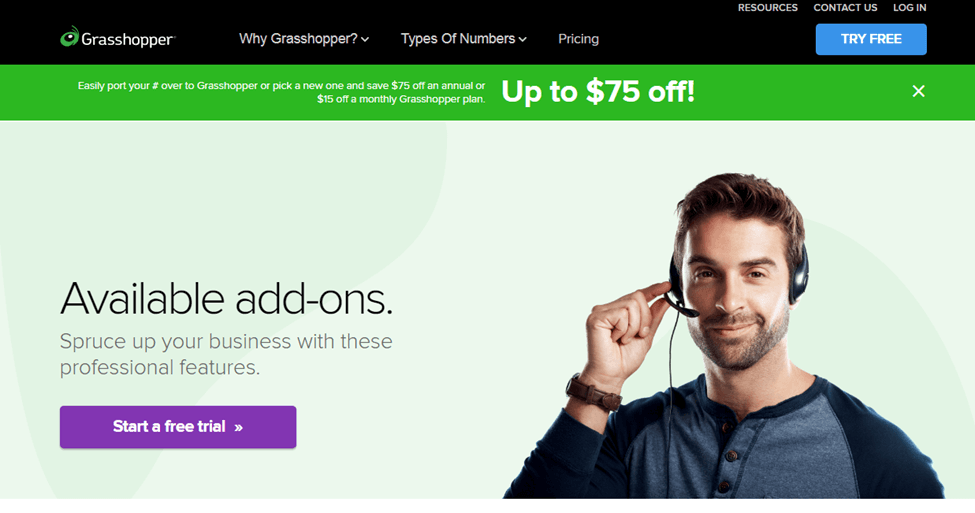Click the Up to $75 off! headline
This screenshot has width=975, height=513.
point(598,91)
